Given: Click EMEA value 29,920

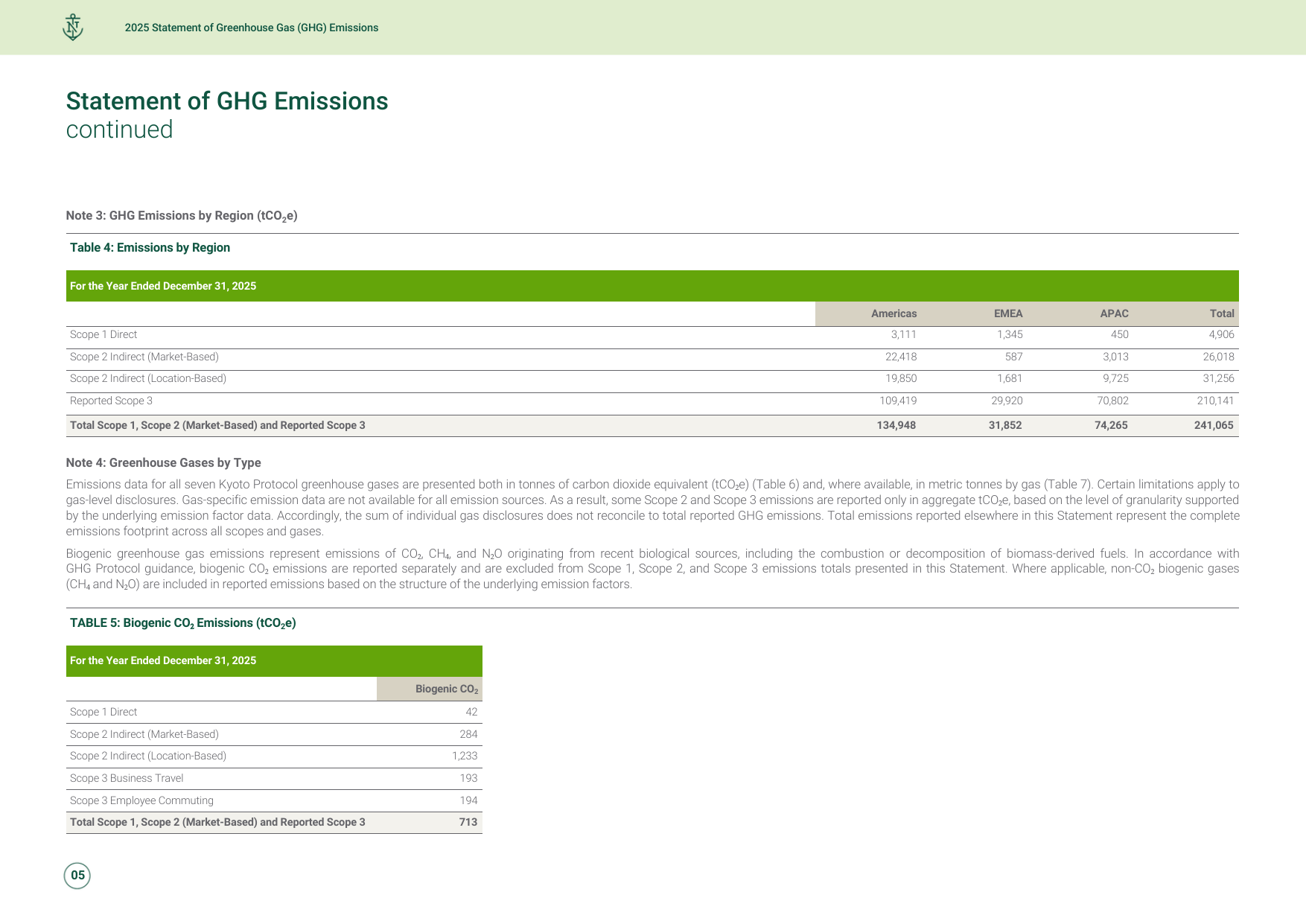Looking at the screenshot, I should (1007, 401).
